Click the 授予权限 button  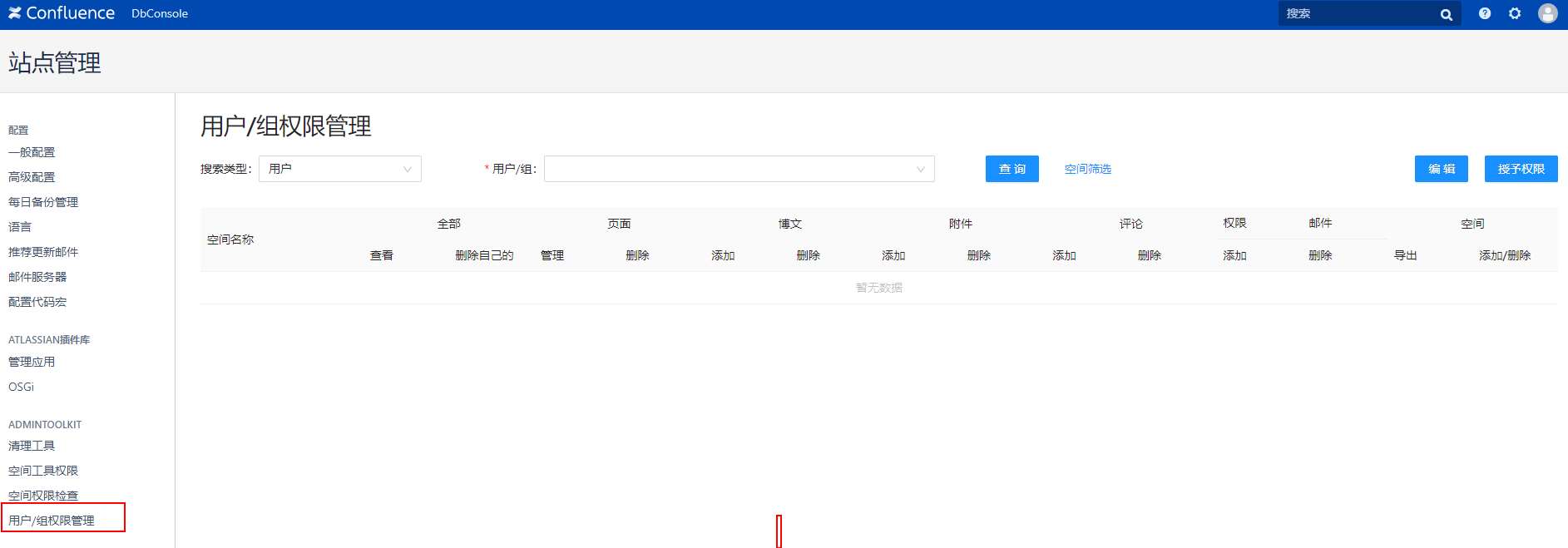[x=1521, y=169]
